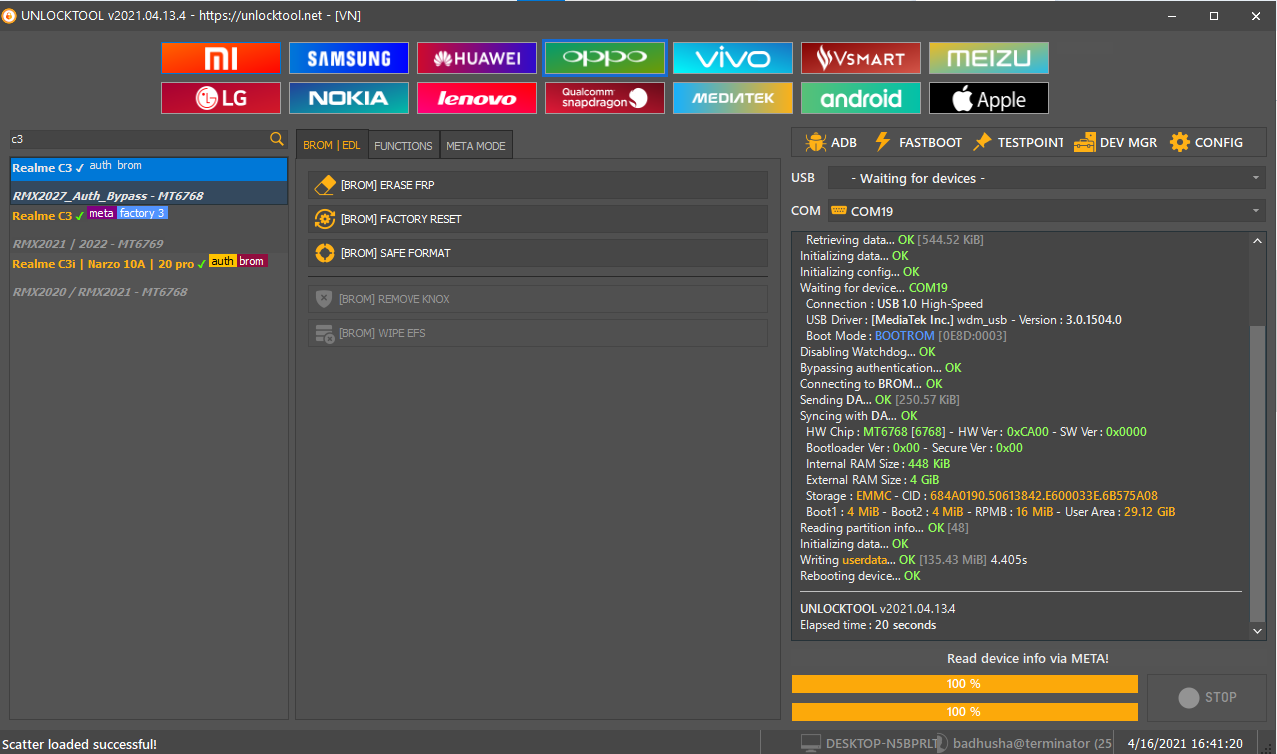
Task: Switch to the META MODE tab
Action: 476,146
